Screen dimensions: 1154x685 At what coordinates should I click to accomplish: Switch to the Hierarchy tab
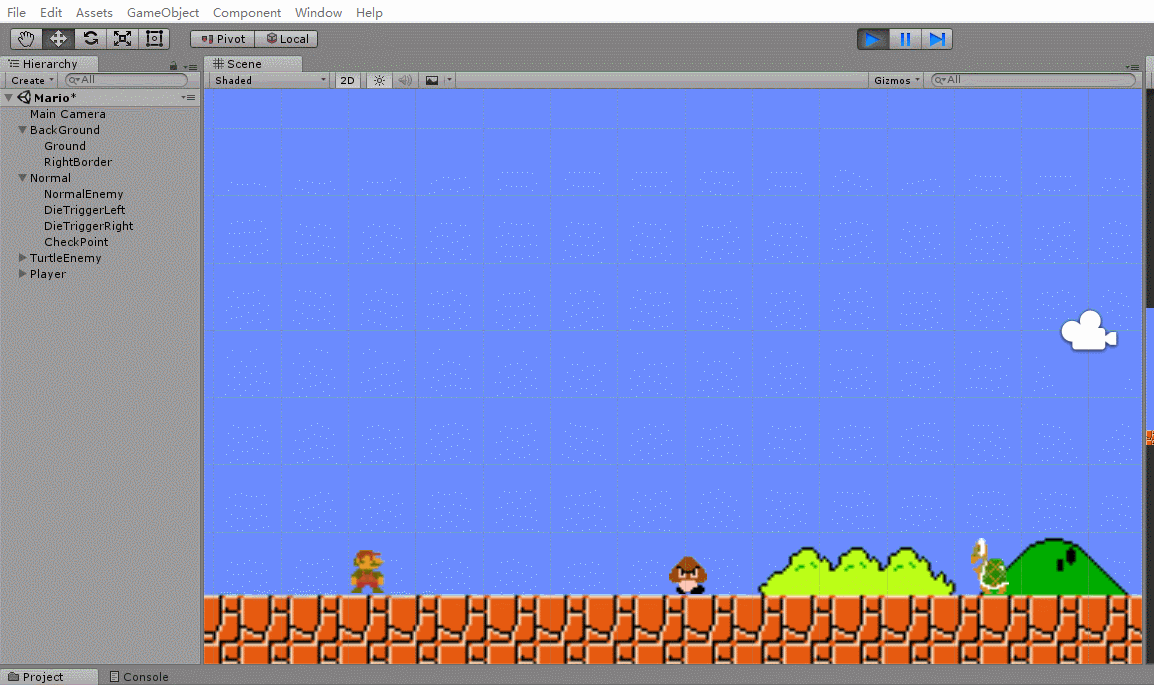pos(49,63)
